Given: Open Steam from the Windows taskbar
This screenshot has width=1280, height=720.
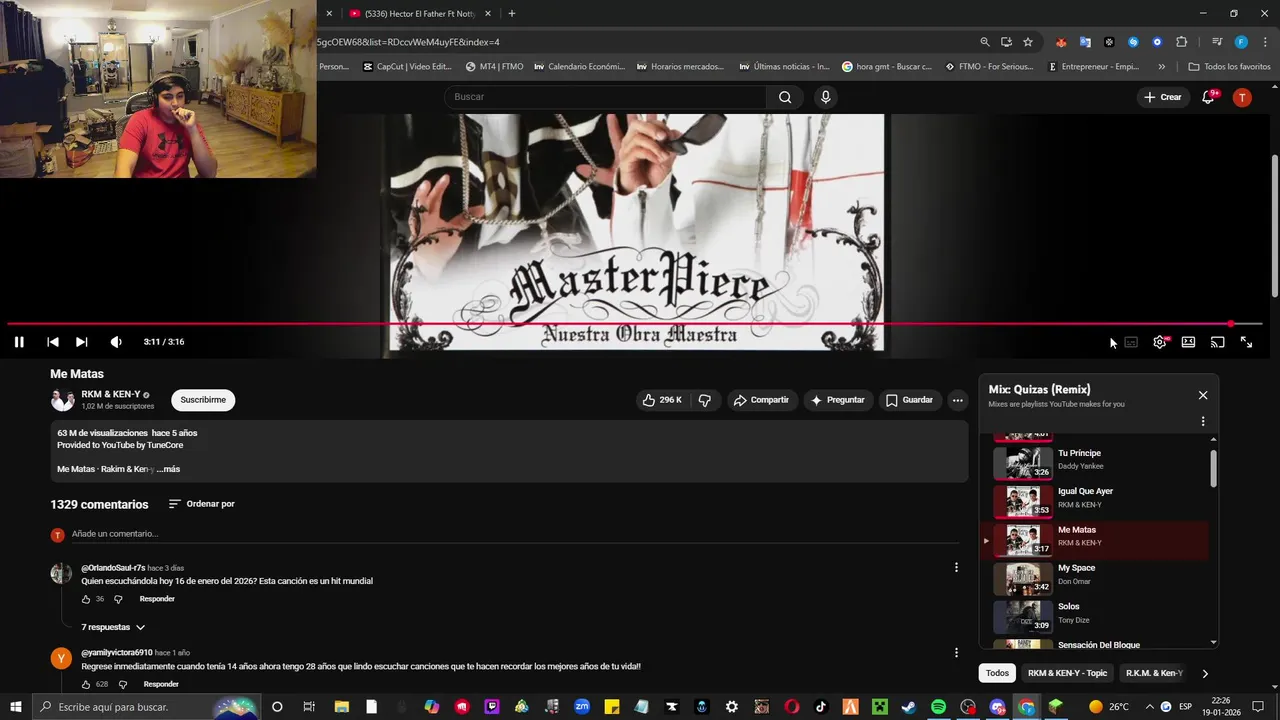Looking at the screenshot, I should tap(908, 707).
